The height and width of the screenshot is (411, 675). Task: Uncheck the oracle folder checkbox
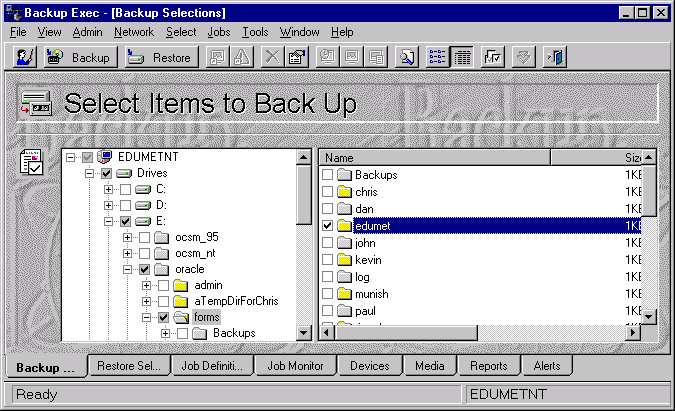click(x=145, y=269)
